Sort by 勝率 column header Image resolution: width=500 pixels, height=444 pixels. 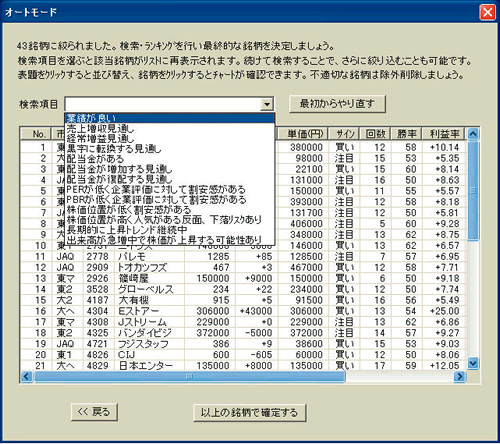point(406,134)
